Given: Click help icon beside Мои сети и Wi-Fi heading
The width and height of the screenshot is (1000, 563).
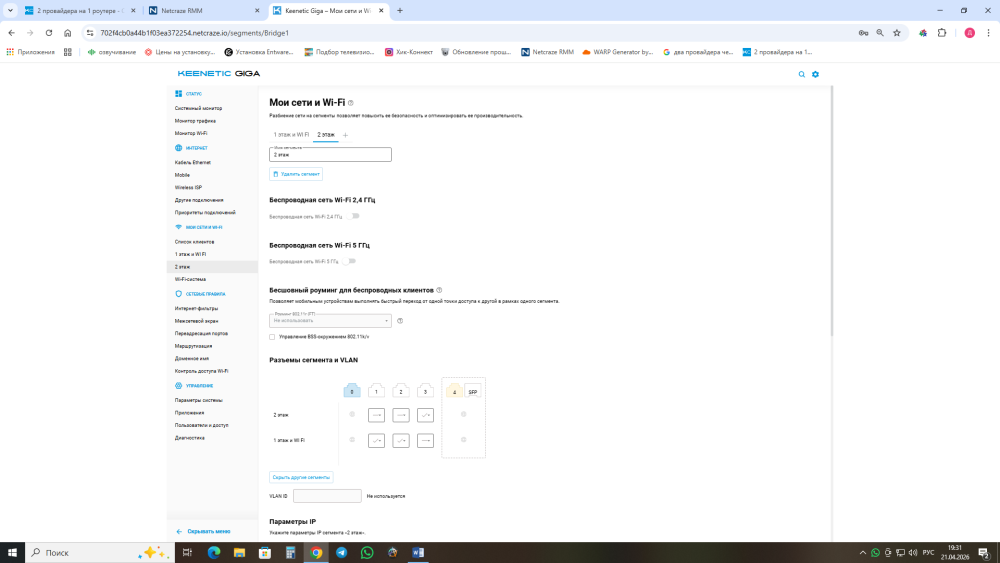Looking at the screenshot, I should click(351, 103).
